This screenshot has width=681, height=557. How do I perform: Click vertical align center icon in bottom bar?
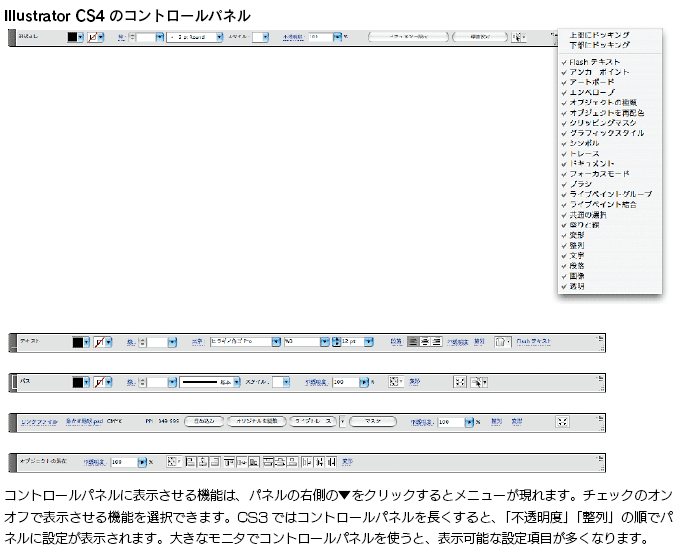[x=241, y=462]
